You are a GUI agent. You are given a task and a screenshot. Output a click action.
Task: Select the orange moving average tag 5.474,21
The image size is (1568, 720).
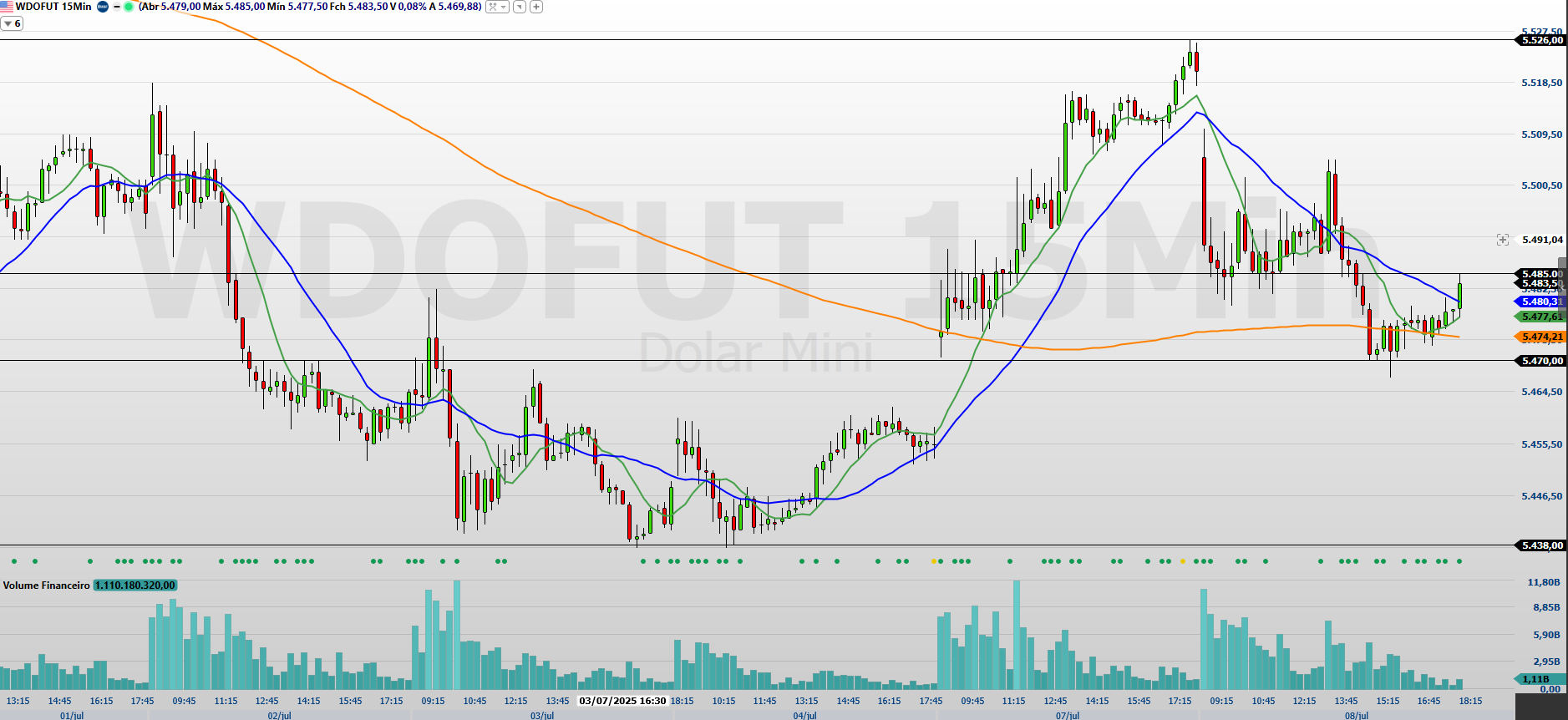pos(1539,337)
